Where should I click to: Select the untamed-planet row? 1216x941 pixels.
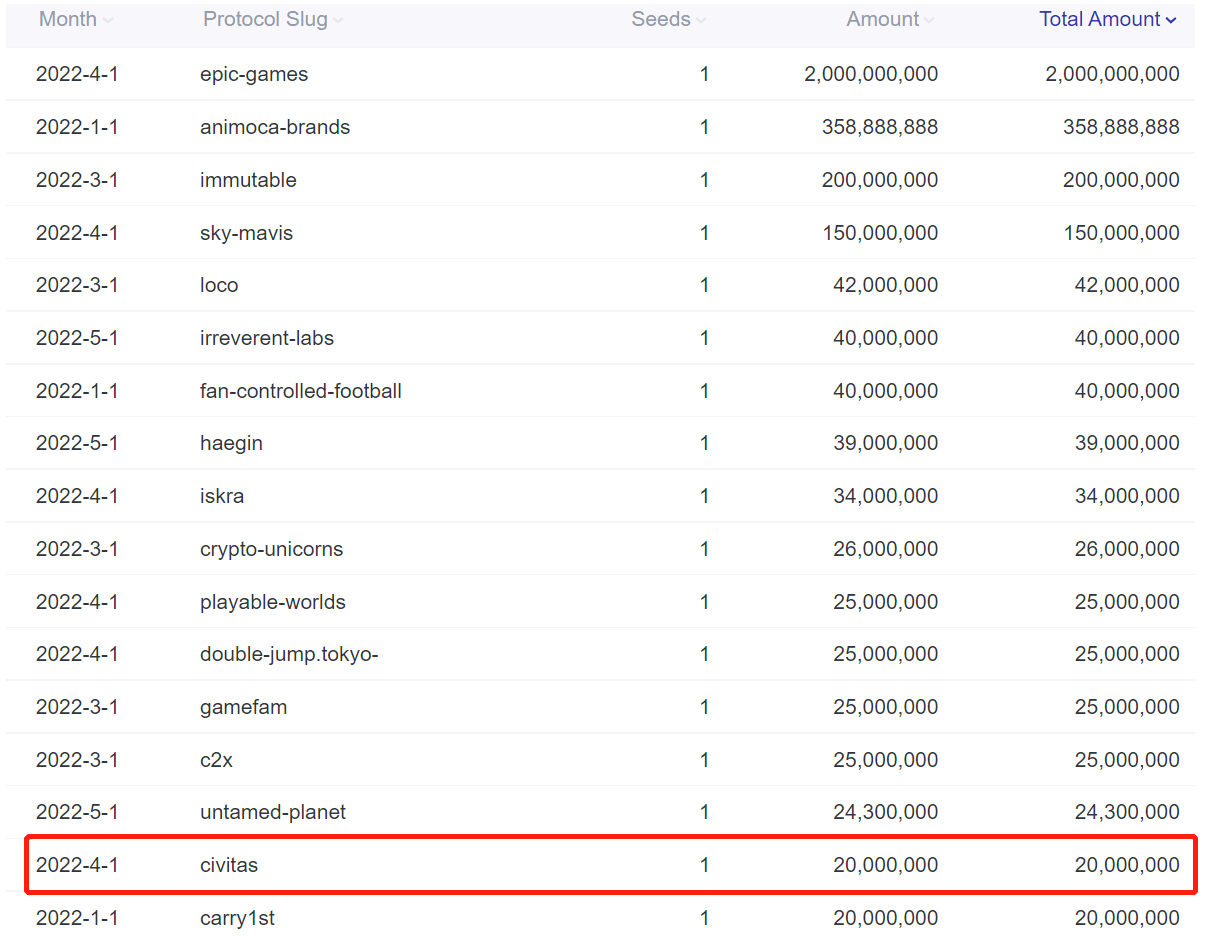click(x=276, y=811)
